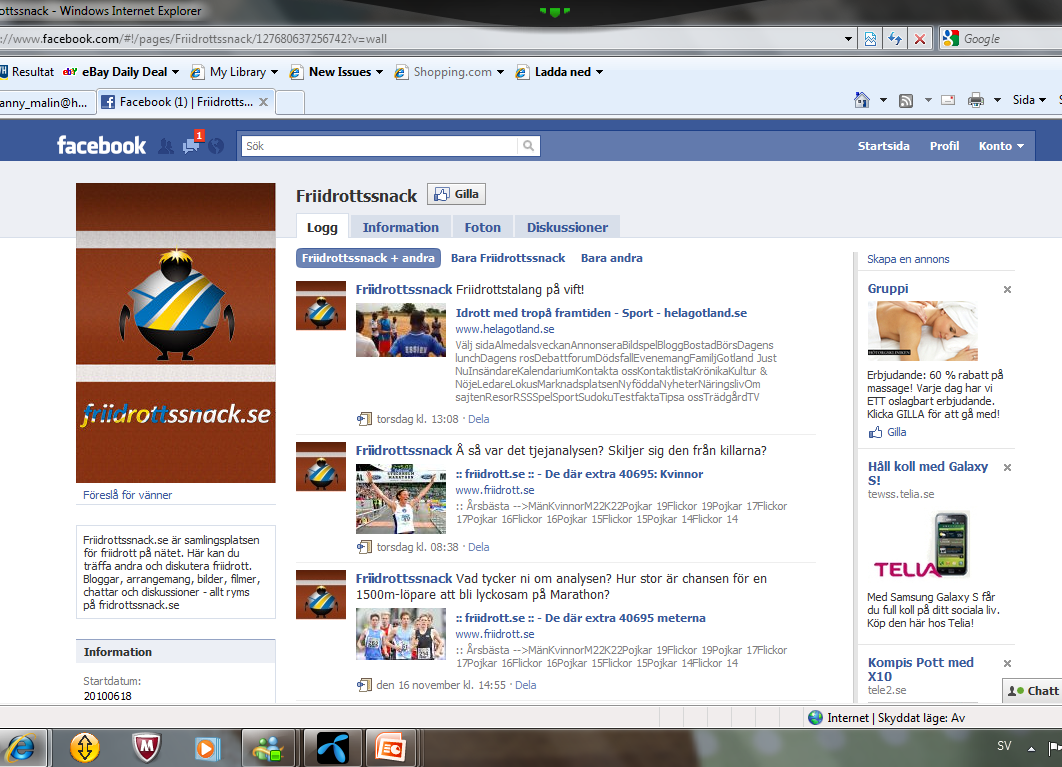Image resolution: width=1062 pixels, height=767 pixels.
Task: Click the magnifier search button
Action: click(528, 146)
